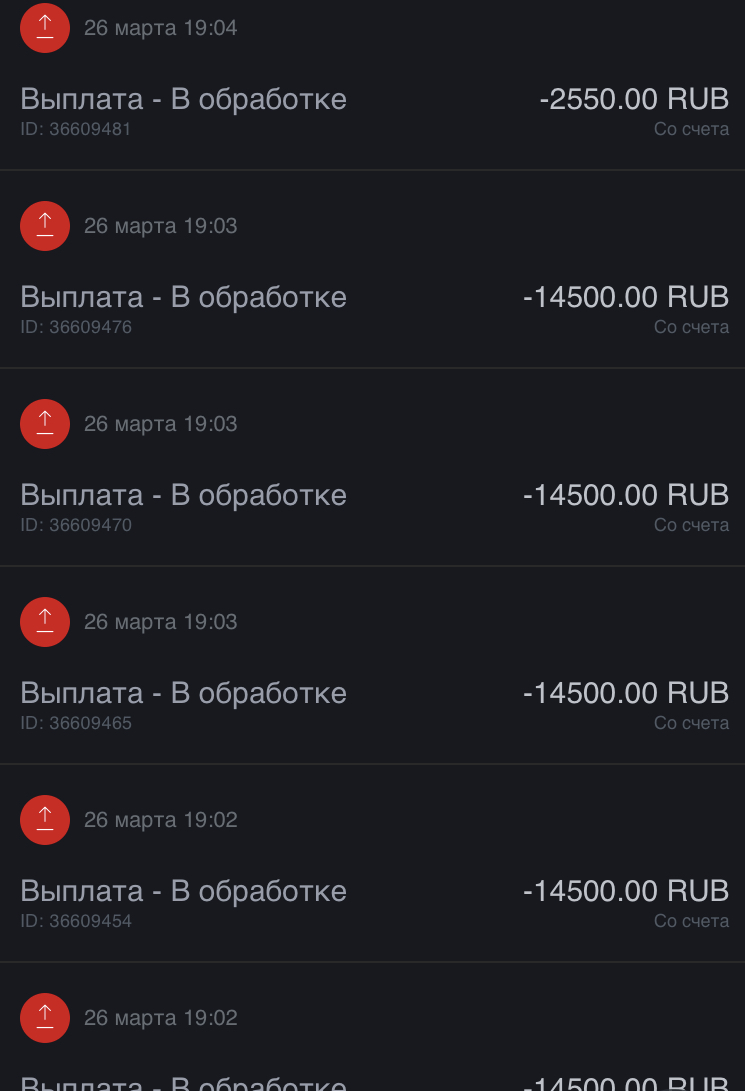Viewport: 745px width, 1091px height.
Task: Tap the red withdrawal icon dated 19:04
Action: (45, 28)
